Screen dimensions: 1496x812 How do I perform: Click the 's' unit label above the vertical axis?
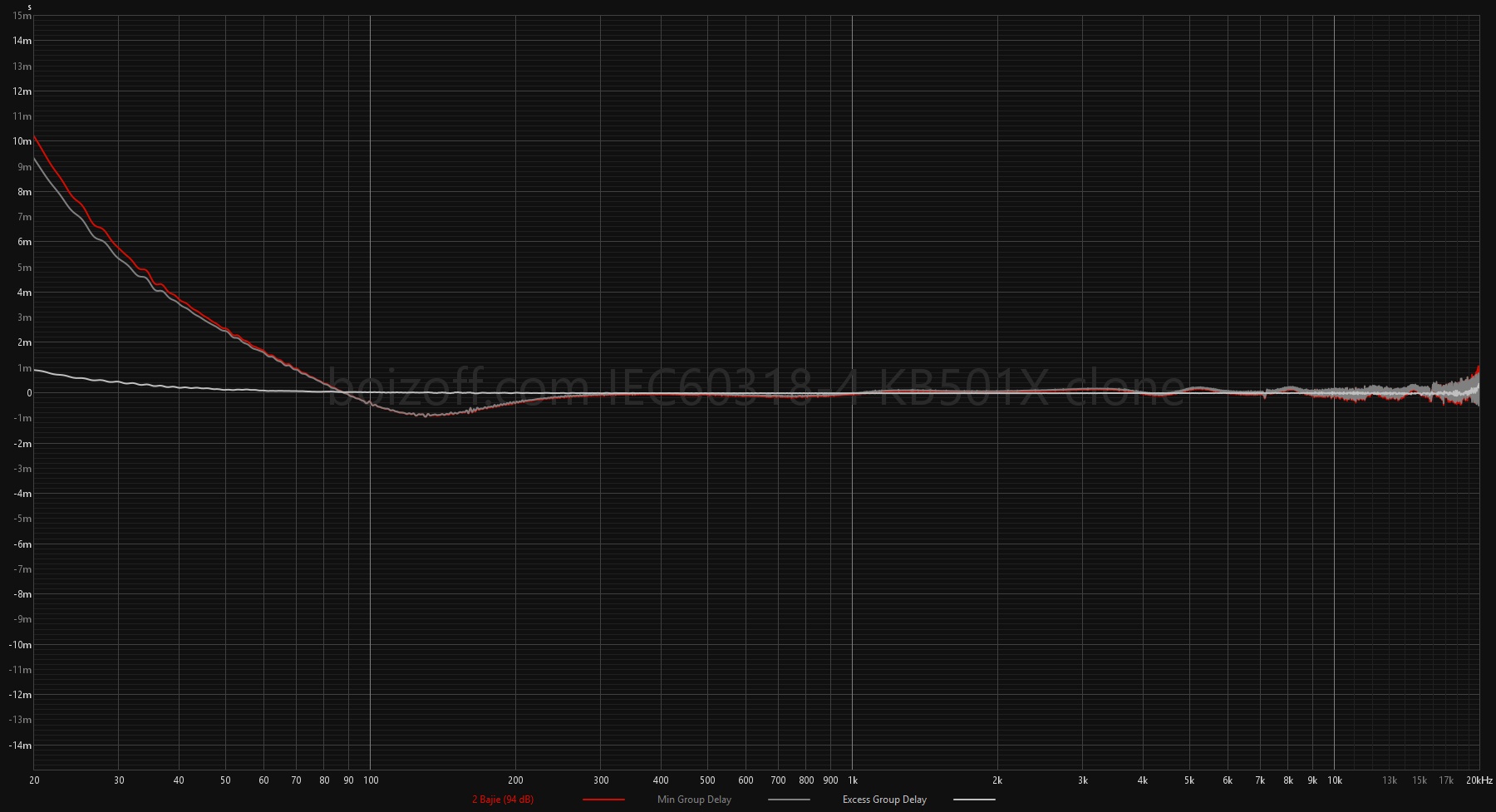(x=29, y=7)
